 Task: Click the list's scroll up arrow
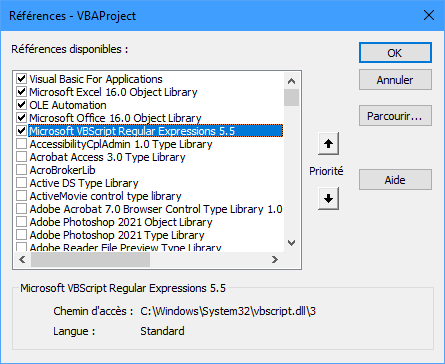(292, 81)
